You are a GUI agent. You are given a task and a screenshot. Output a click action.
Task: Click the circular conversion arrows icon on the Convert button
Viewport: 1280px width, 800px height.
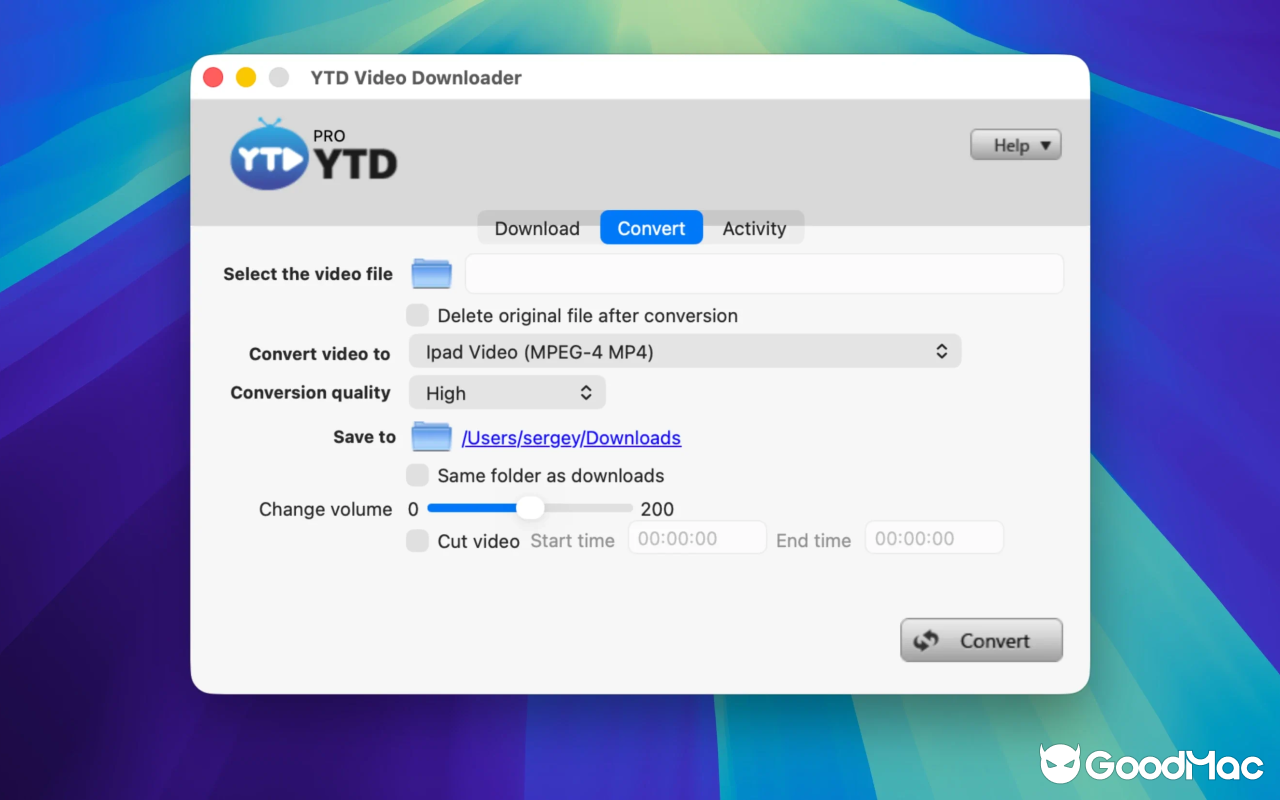[925, 640]
